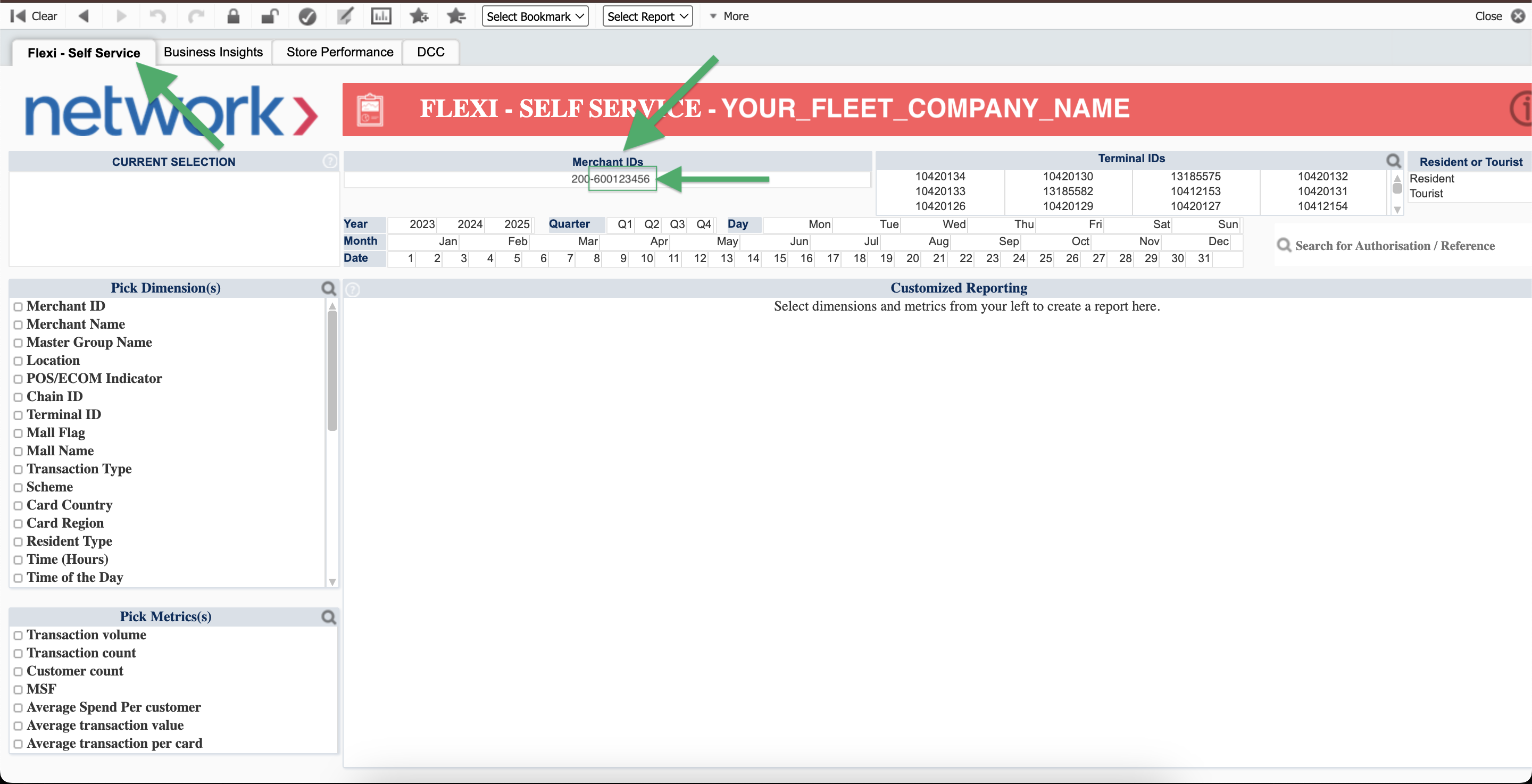Viewport: 1532px width, 784px height.
Task: Open the bar chart toolbar icon
Action: [x=381, y=16]
